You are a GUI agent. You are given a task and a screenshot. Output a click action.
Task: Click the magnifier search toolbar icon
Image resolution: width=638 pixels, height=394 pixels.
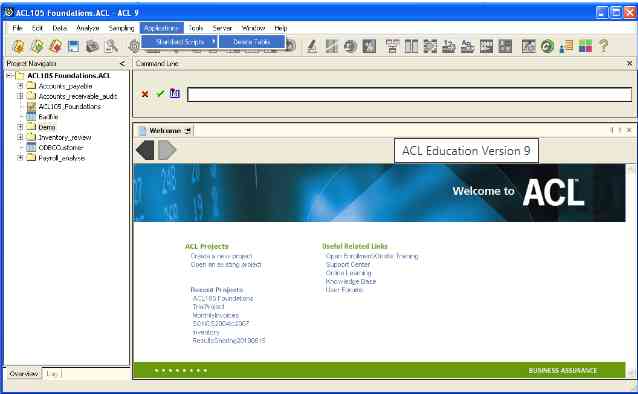[111, 46]
